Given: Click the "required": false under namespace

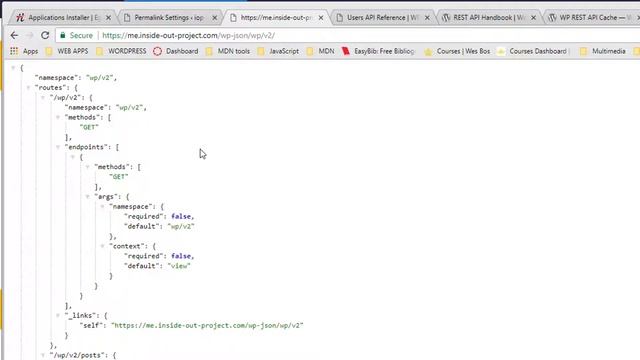Looking at the screenshot, I should click(159, 216).
